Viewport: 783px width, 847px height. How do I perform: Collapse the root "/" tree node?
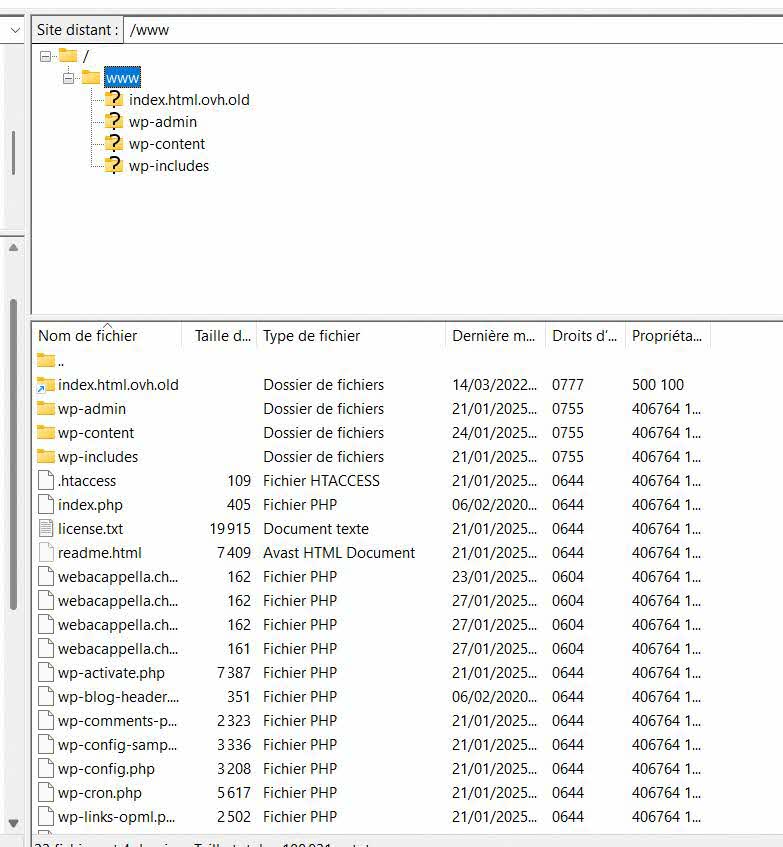click(x=46, y=56)
